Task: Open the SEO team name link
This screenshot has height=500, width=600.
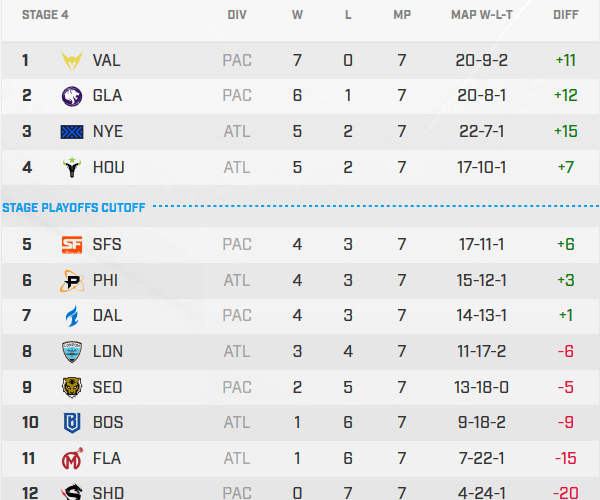Action: (x=107, y=387)
